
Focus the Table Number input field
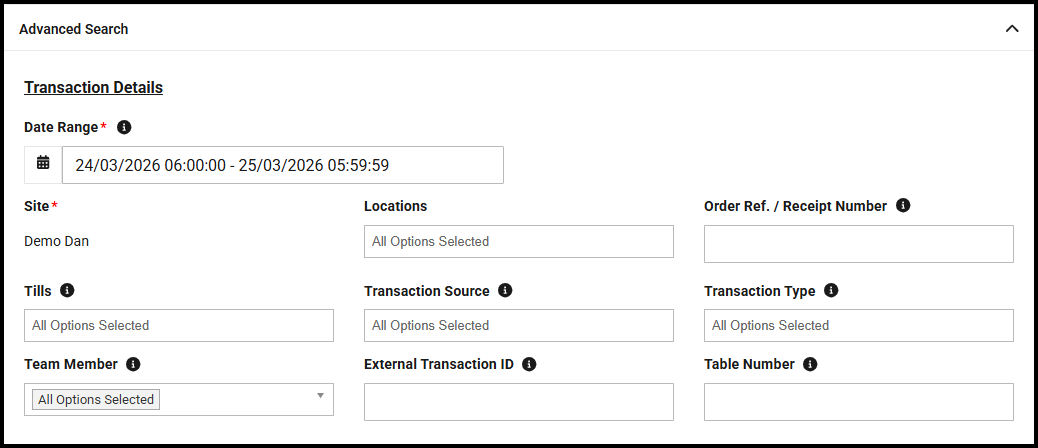pyautogui.click(x=858, y=401)
